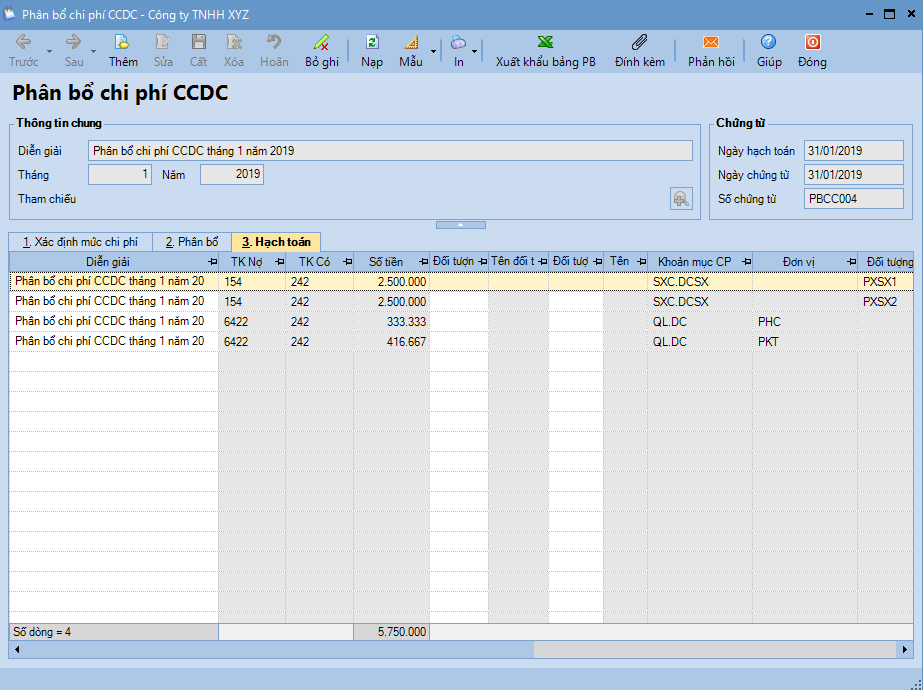Expand the Mẫu template dropdown arrow
Image resolution: width=923 pixels, height=690 pixels.
[x=433, y=51]
